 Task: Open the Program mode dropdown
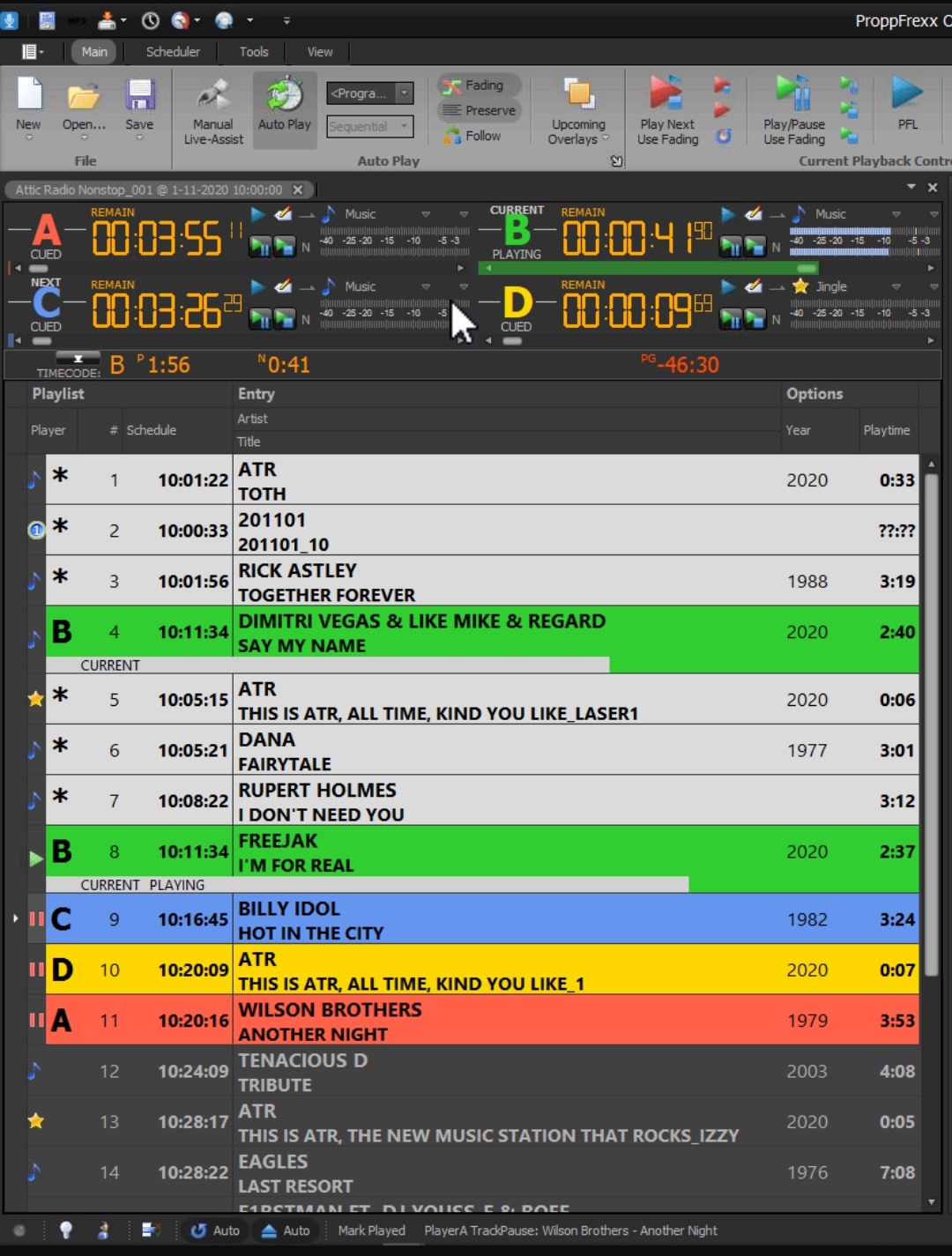click(404, 93)
